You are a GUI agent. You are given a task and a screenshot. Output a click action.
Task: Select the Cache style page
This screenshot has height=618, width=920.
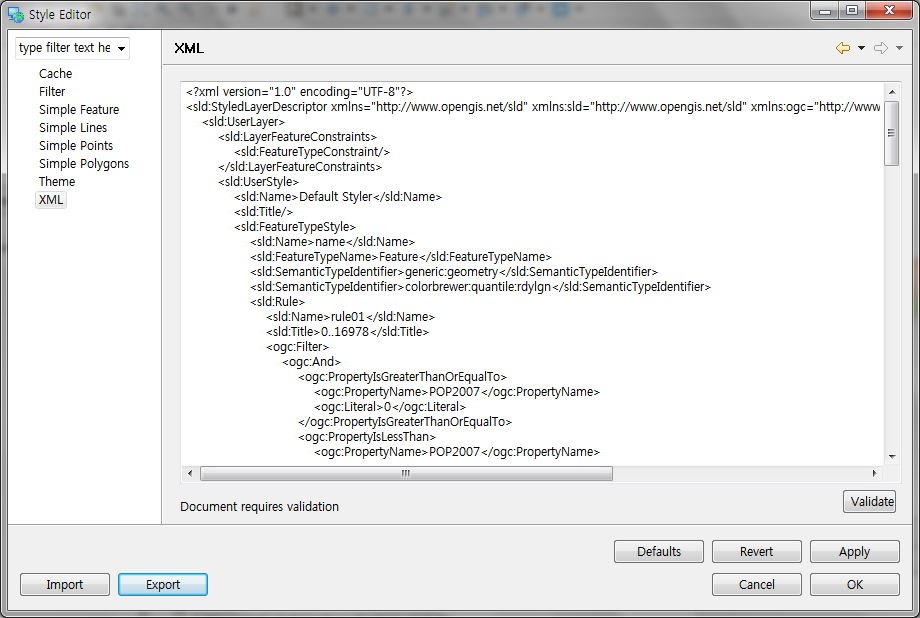(x=55, y=73)
